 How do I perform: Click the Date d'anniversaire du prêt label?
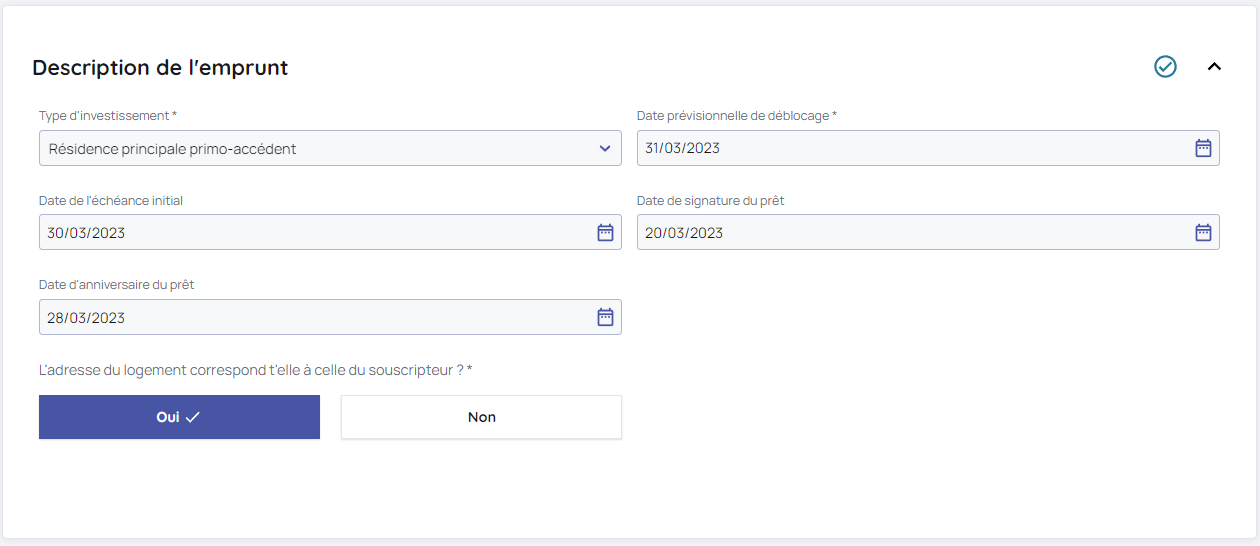coord(116,285)
